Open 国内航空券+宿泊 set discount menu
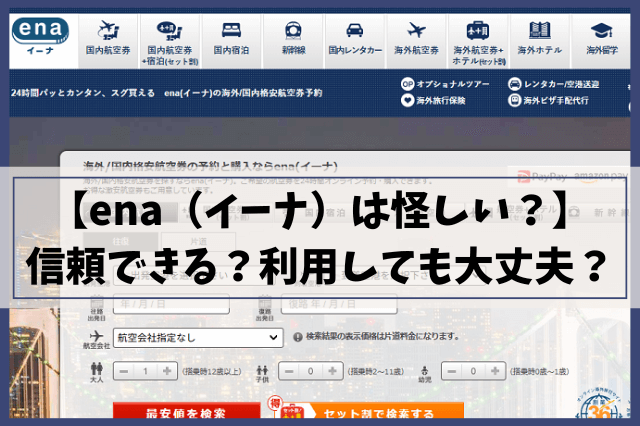The height and width of the screenshot is (426, 640). [170, 42]
